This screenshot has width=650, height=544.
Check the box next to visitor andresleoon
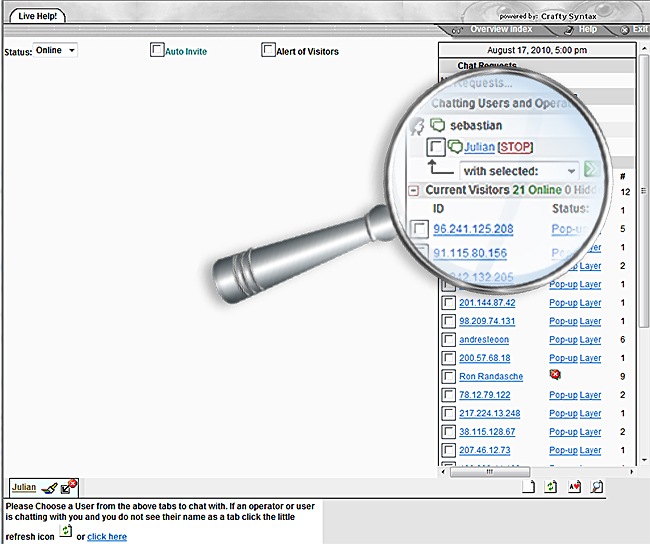[449, 340]
